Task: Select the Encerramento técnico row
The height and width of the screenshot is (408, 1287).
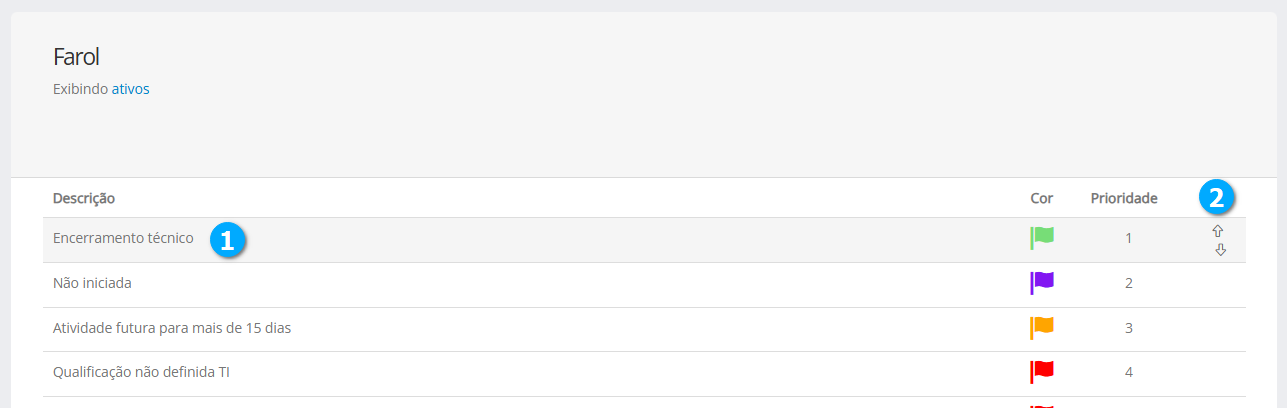Action: [x=123, y=239]
